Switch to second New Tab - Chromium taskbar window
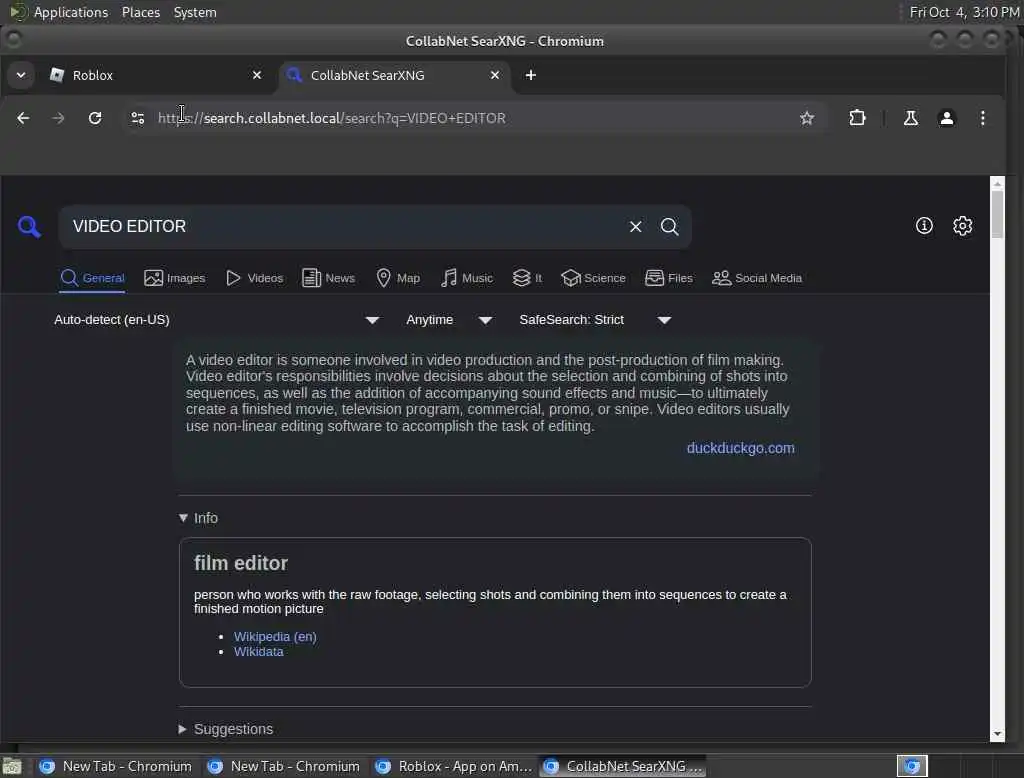Viewport: 1024px width, 778px height. 283,766
